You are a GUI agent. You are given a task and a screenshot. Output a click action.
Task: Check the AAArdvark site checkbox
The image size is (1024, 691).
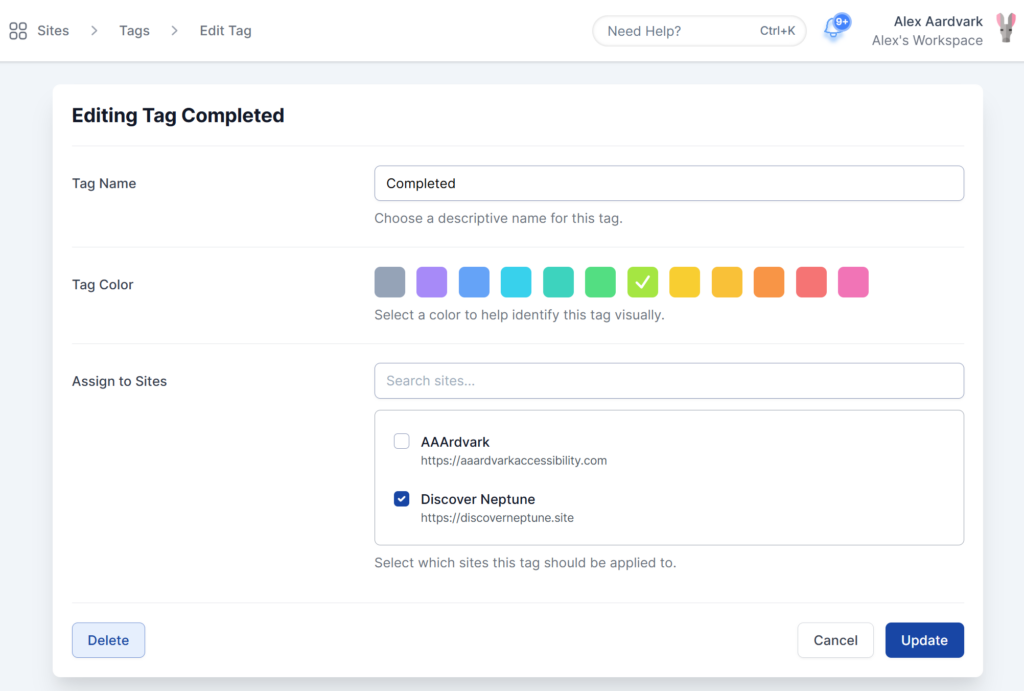pyautogui.click(x=402, y=441)
